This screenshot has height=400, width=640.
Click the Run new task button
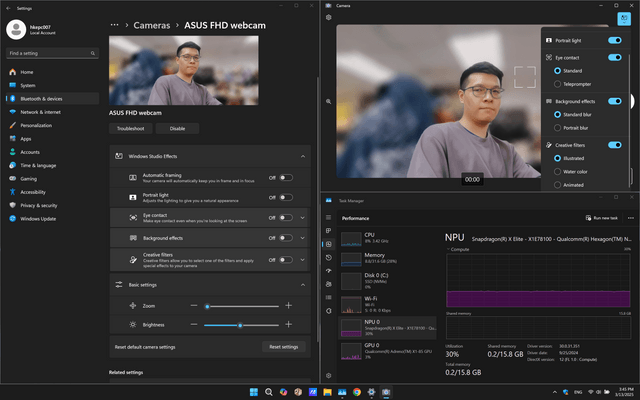pos(602,218)
